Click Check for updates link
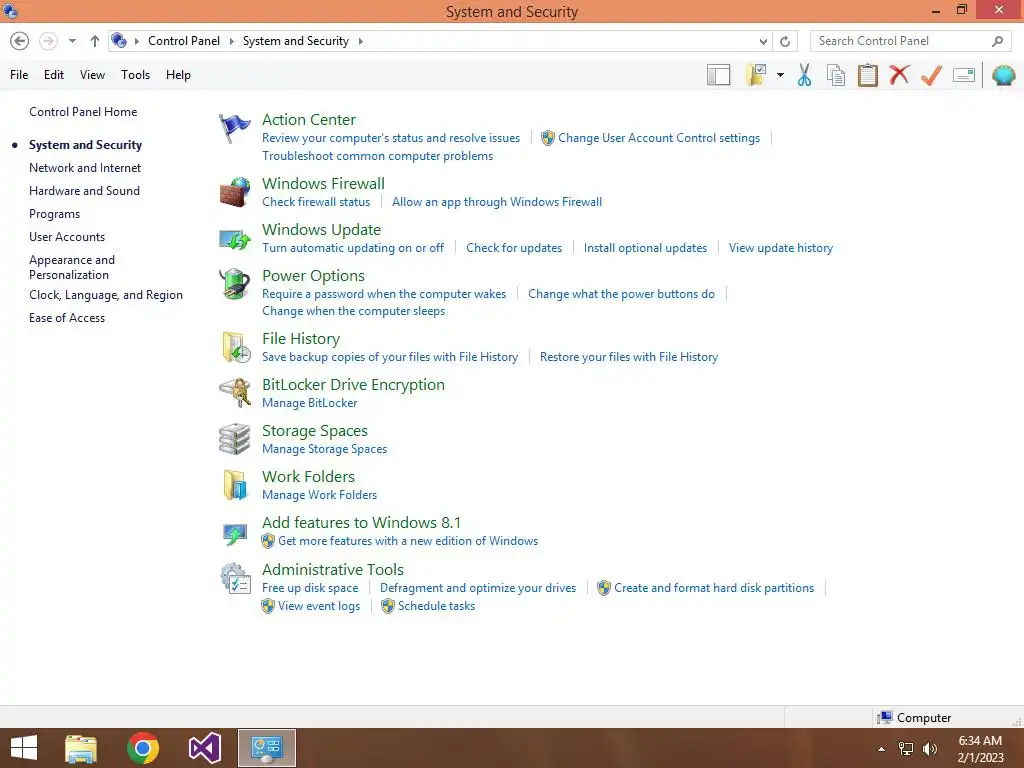 [x=514, y=248]
